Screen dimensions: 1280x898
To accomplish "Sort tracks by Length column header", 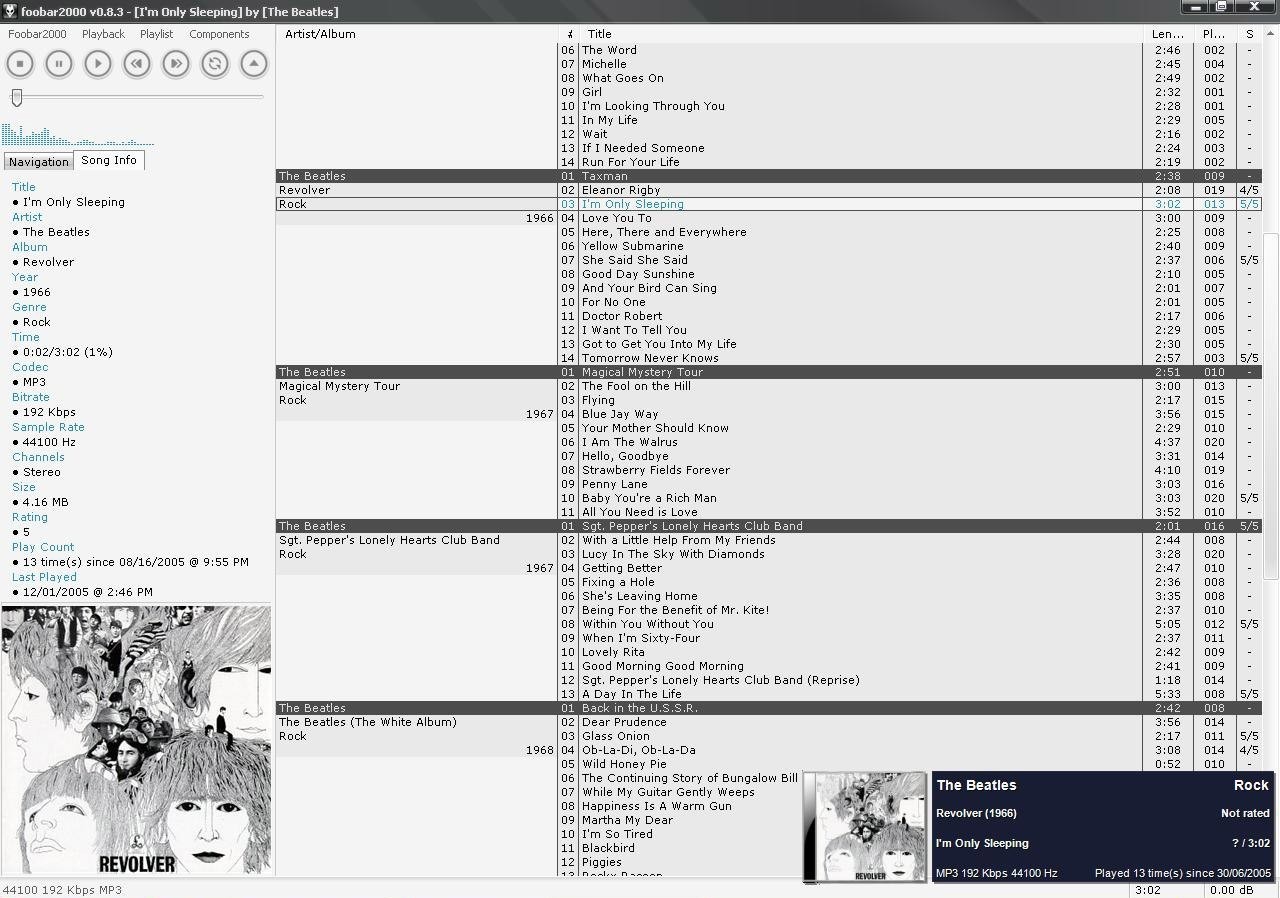I will (1166, 33).
